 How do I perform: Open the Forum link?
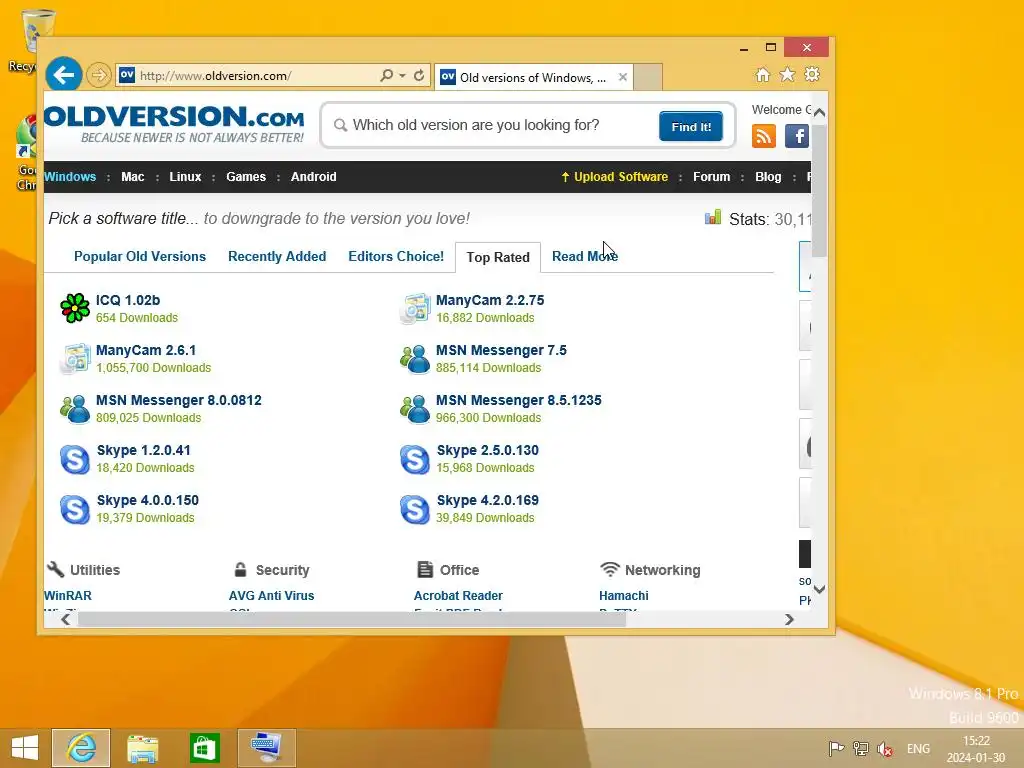[x=712, y=177]
